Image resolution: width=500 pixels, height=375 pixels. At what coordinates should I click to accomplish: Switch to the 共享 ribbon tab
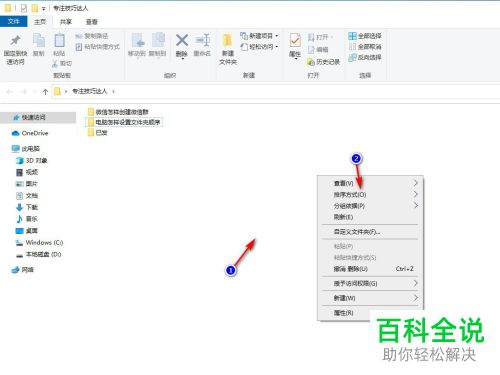(66, 22)
